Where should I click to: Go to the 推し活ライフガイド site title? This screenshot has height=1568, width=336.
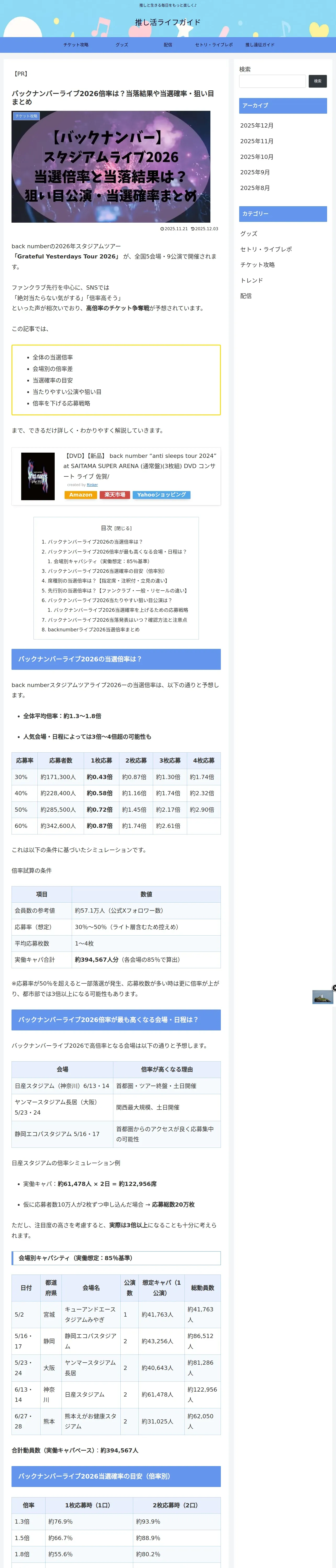(168, 22)
